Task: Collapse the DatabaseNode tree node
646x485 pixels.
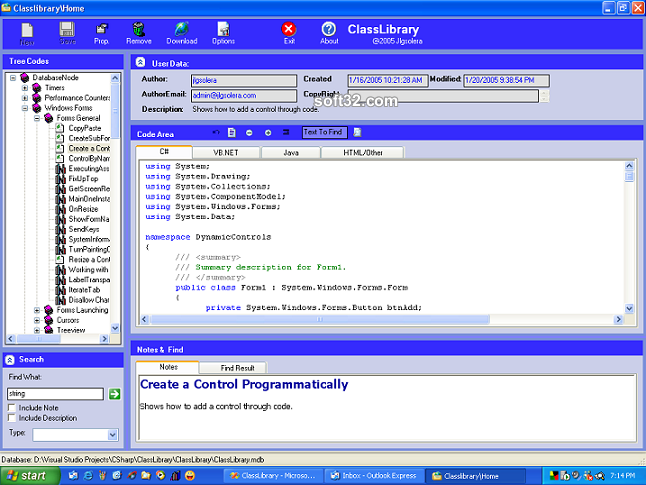Action: pos(13,77)
